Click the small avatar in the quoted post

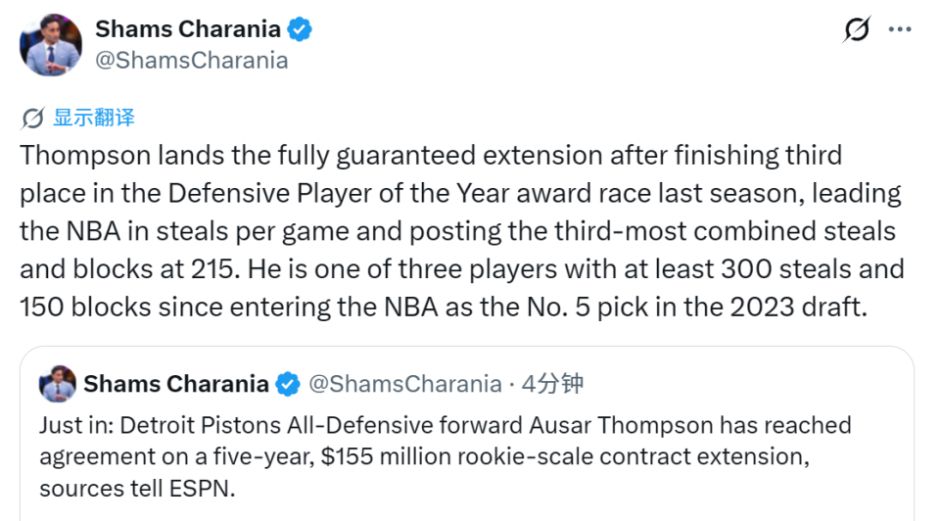point(58,384)
